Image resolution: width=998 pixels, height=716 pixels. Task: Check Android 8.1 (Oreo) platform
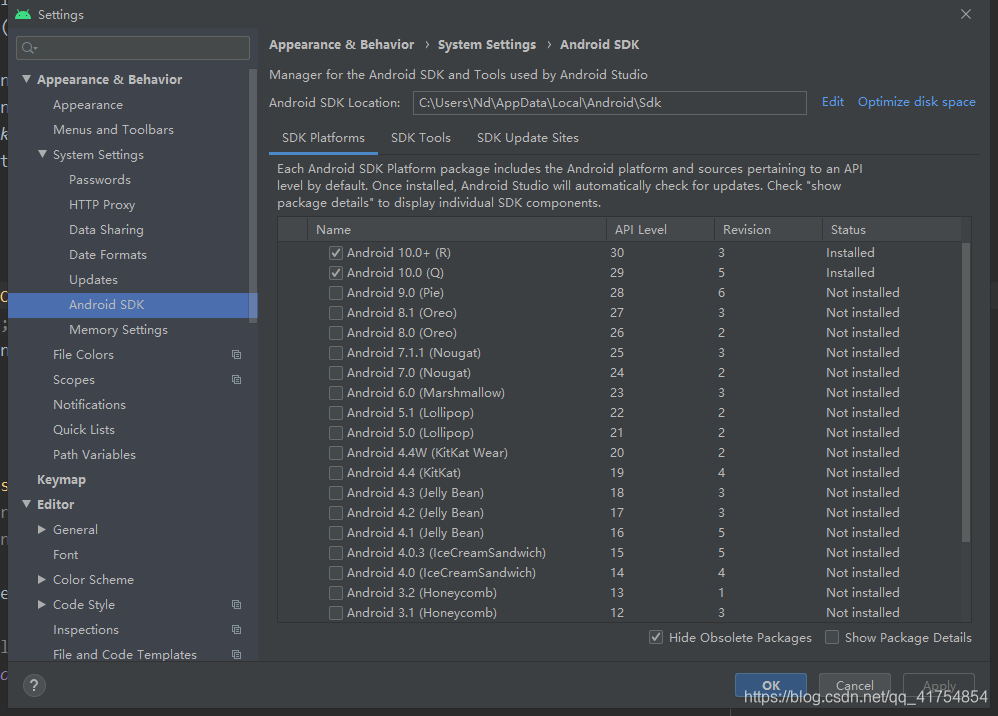(336, 313)
